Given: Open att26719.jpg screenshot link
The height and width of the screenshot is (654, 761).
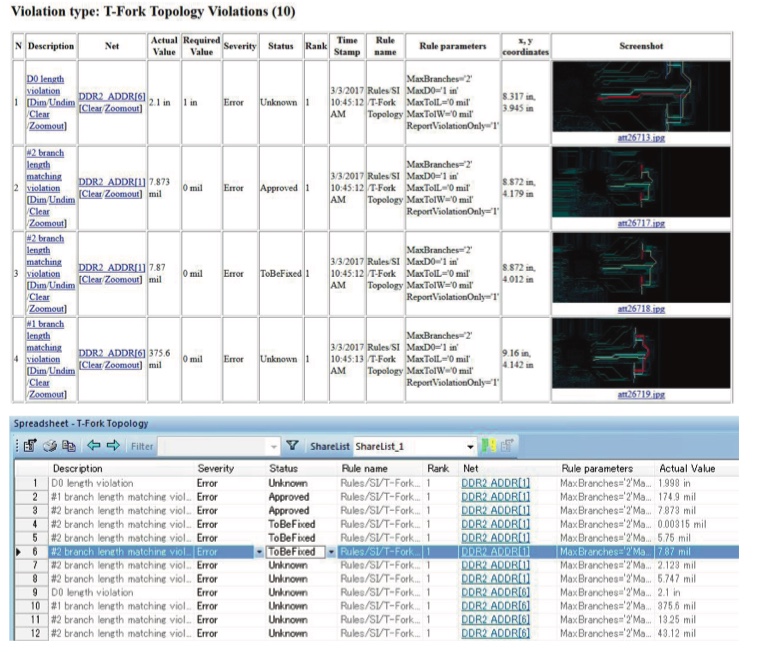Looking at the screenshot, I should point(641,394).
